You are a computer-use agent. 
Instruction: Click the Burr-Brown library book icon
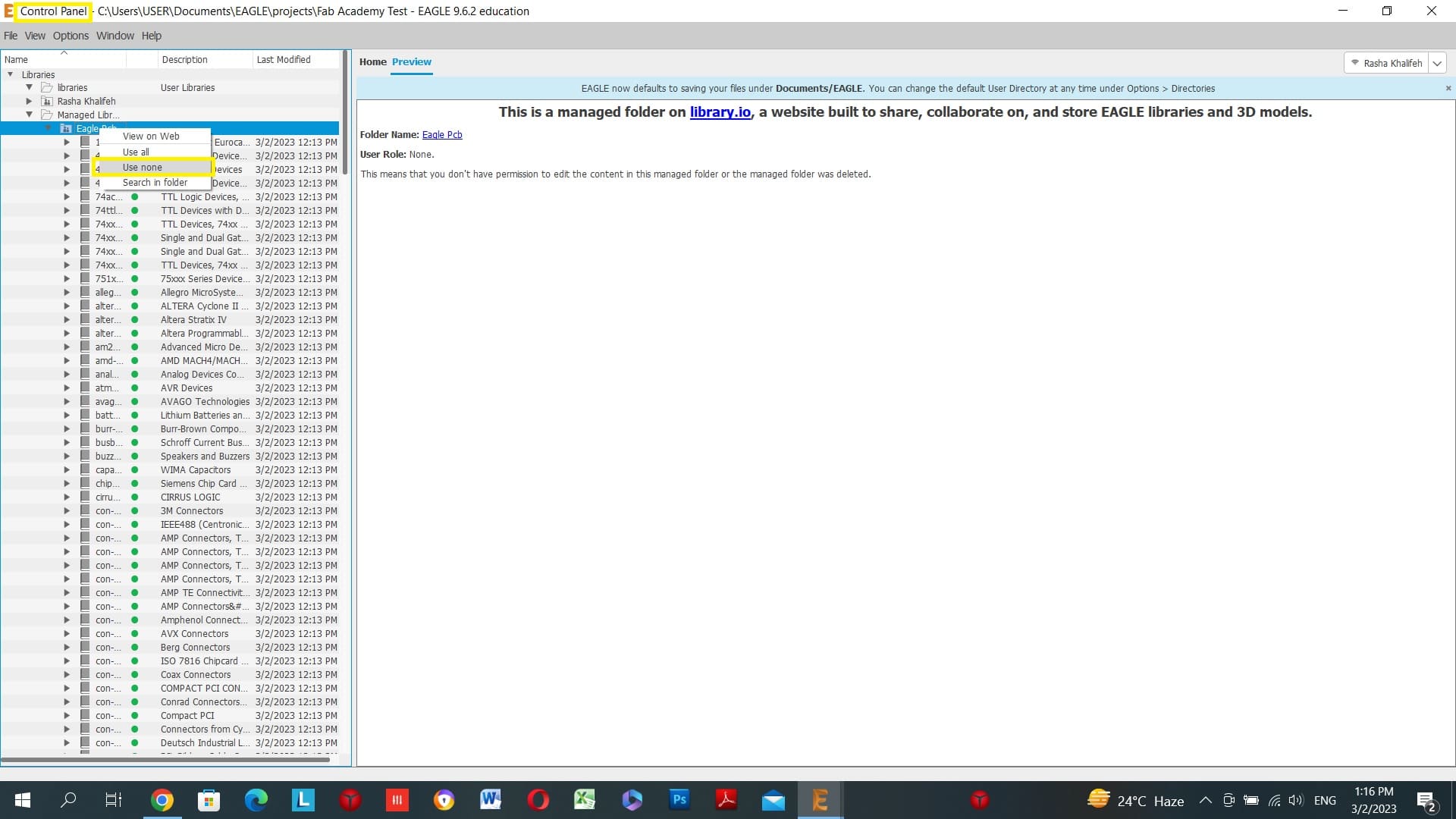[85, 429]
